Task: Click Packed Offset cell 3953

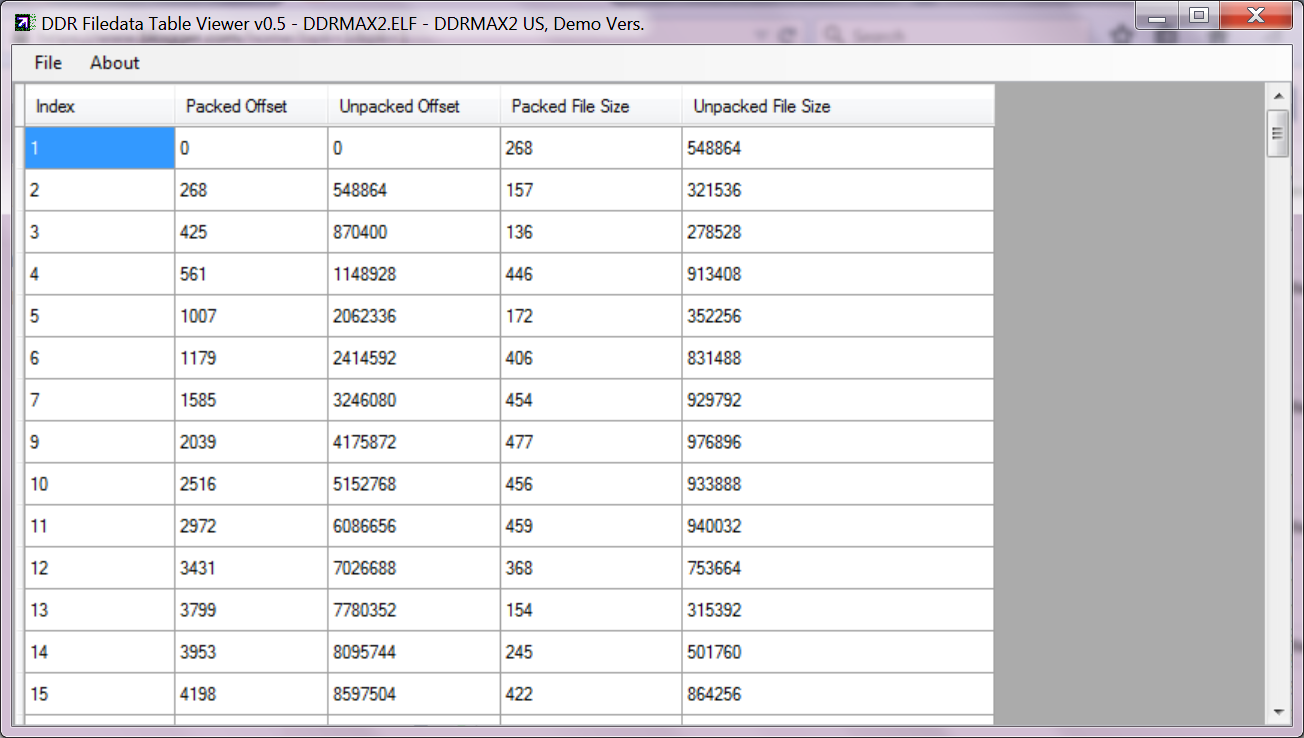Action: pyautogui.click(x=252, y=652)
